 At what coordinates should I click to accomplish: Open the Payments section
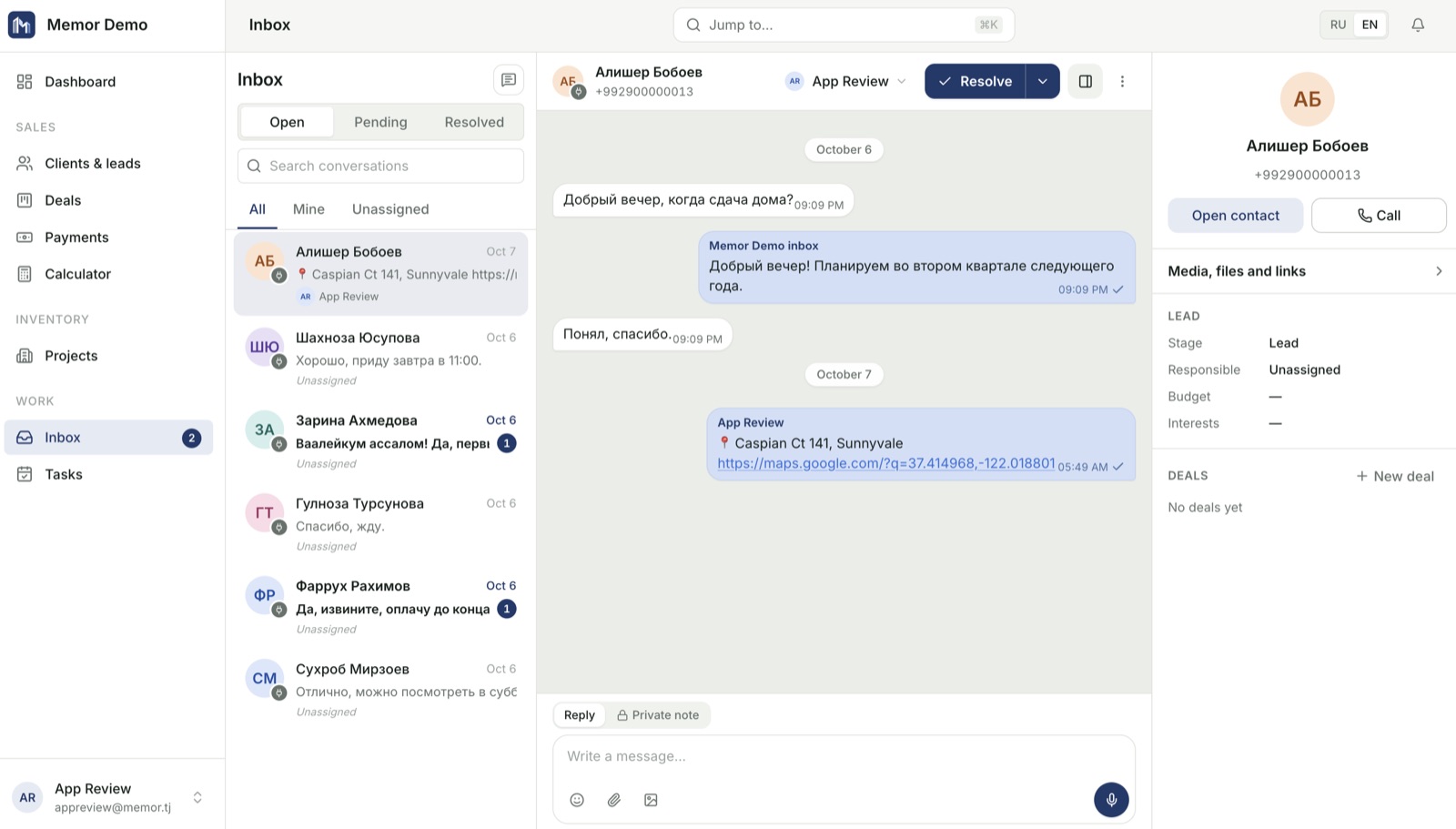point(108,238)
